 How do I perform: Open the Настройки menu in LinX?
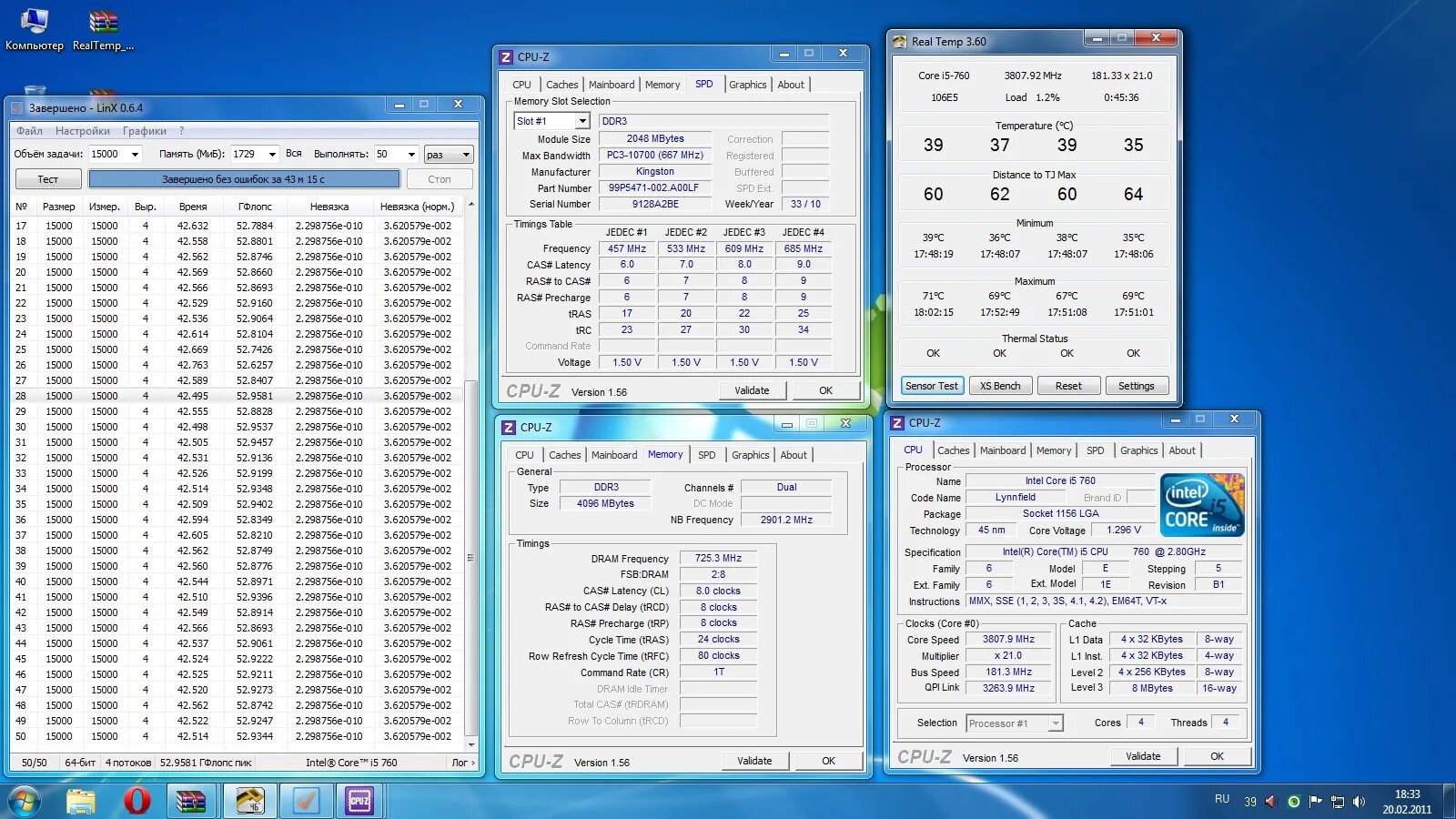(83, 131)
